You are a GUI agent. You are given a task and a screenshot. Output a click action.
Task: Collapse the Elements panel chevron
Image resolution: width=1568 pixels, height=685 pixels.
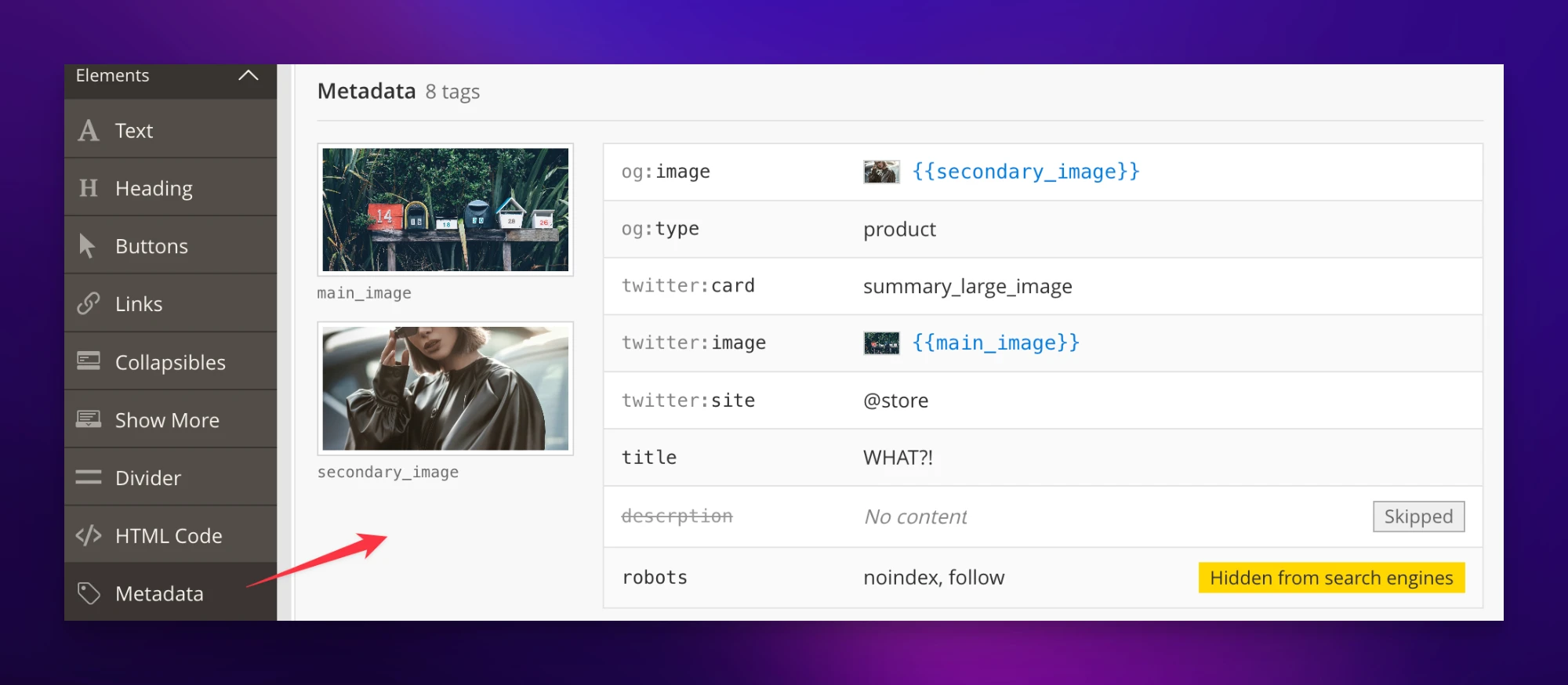tap(249, 75)
